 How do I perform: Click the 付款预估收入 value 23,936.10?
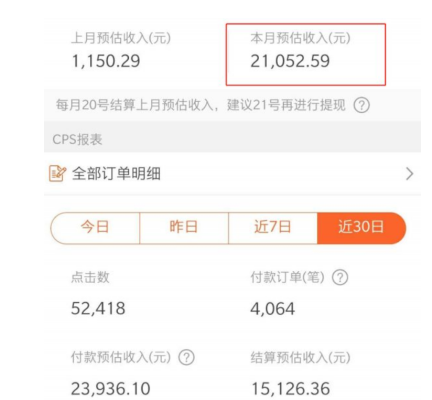tap(111, 389)
